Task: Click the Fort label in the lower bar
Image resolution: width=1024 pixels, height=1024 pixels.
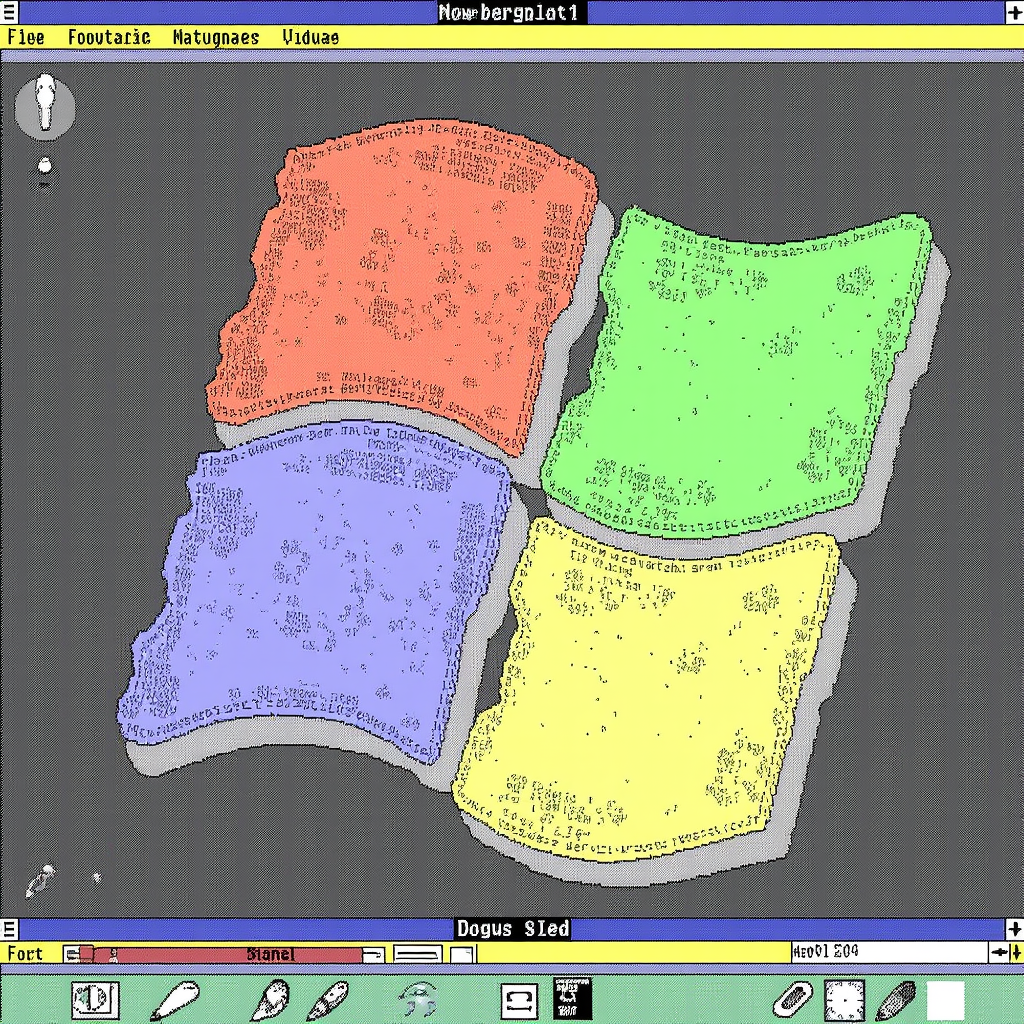Action: click(25, 953)
